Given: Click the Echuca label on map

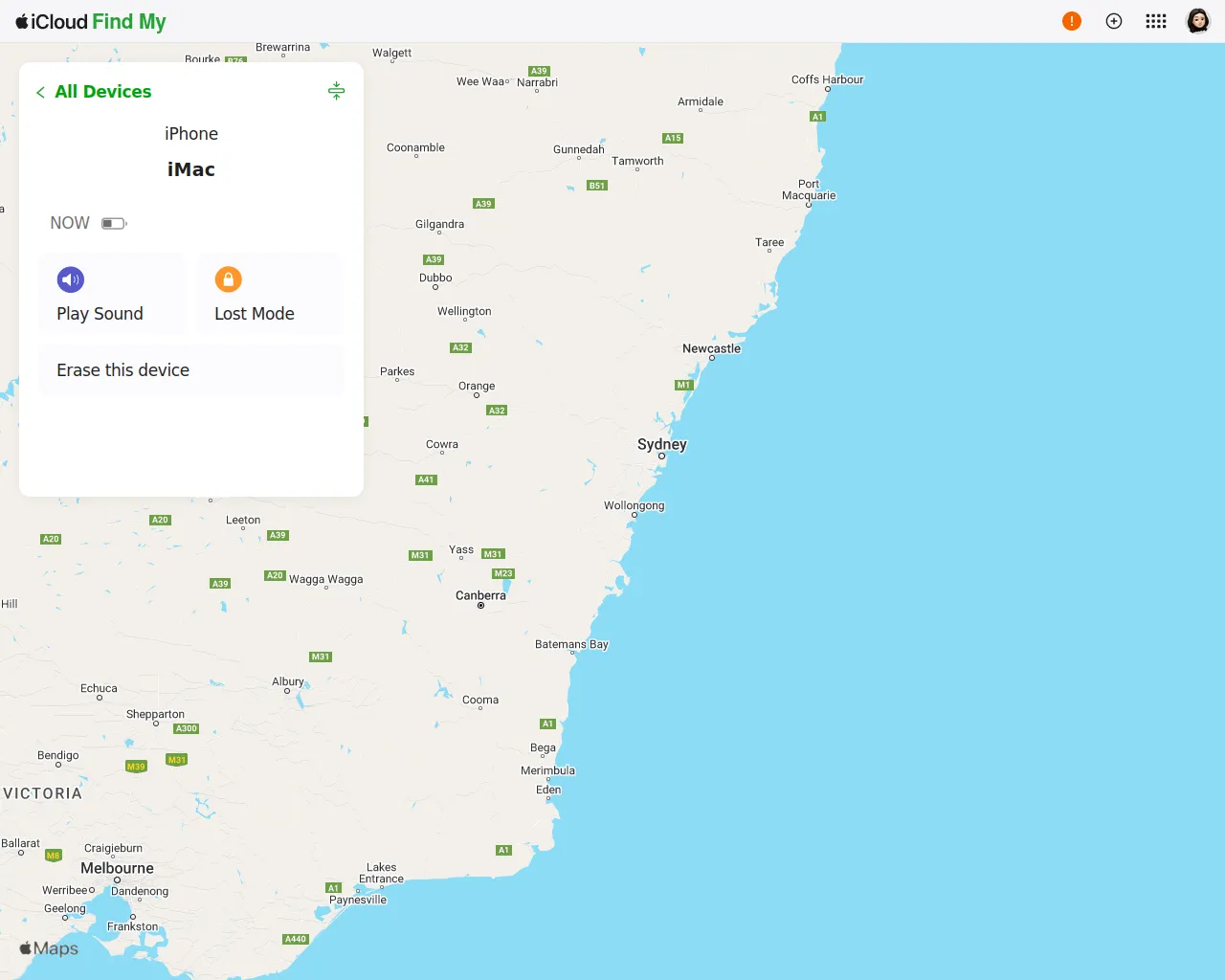Looking at the screenshot, I should pyautogui.click(x=99, y=688).
